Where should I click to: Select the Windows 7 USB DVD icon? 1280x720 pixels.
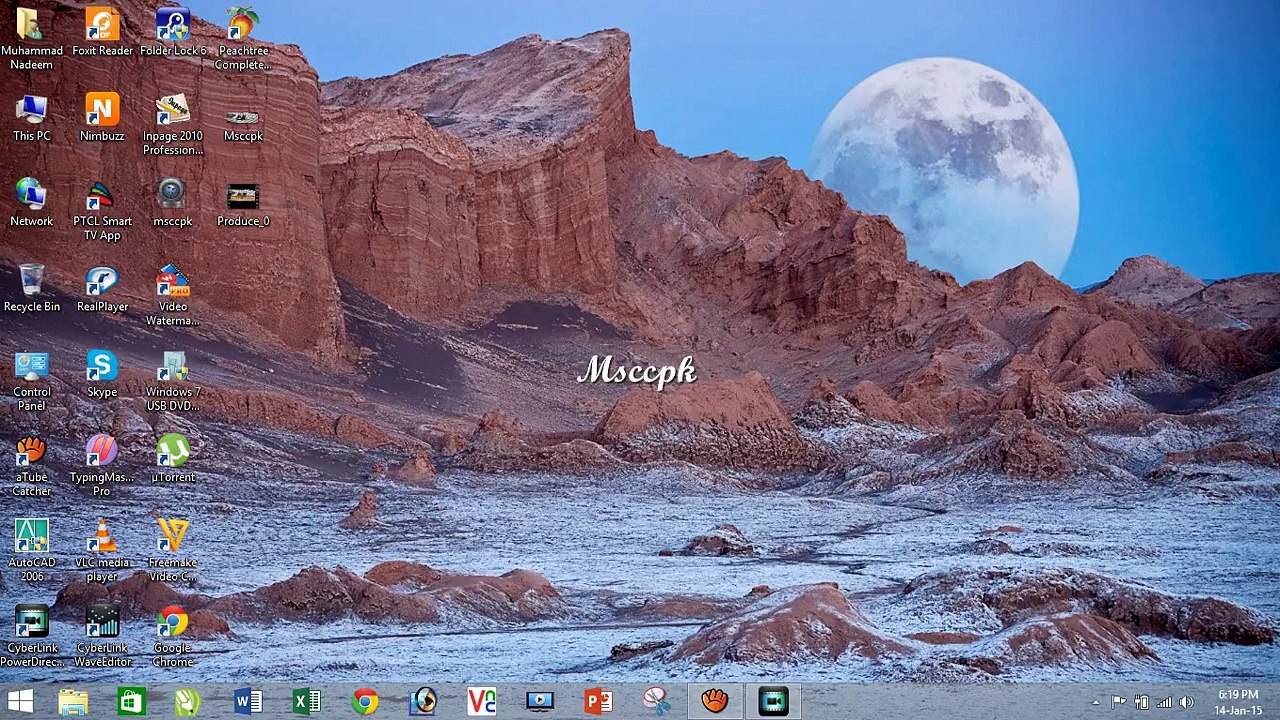[x=172, y=380]
